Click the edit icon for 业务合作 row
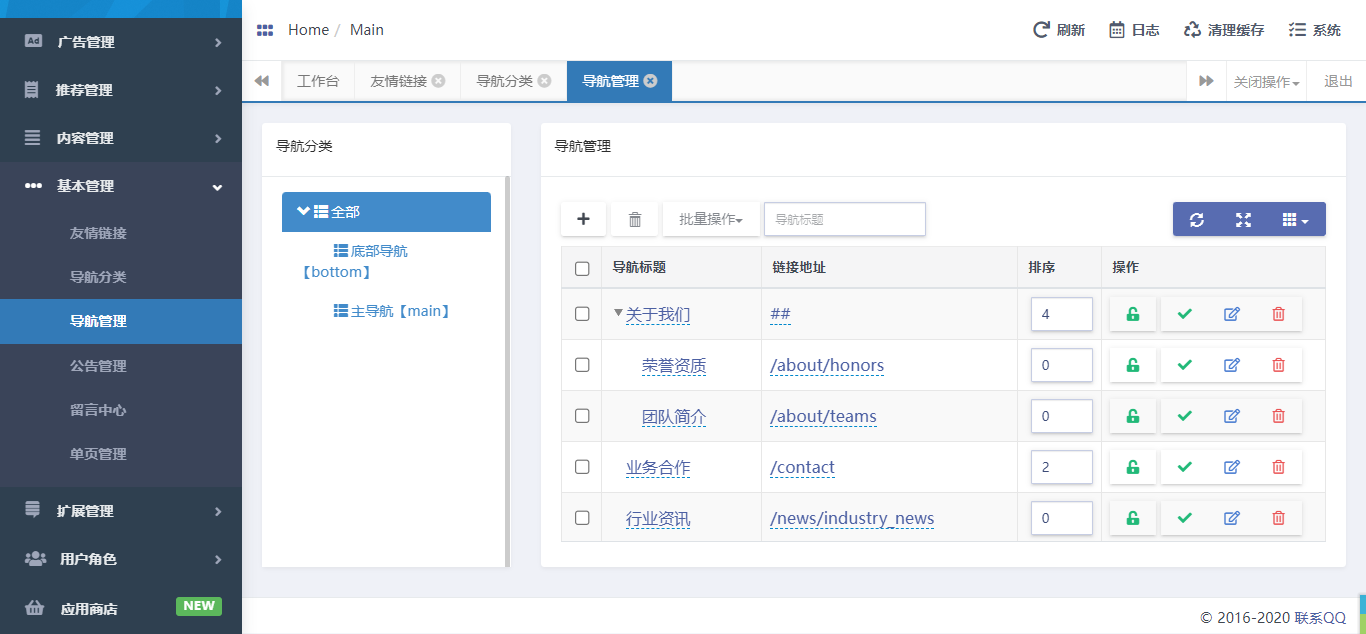 pyautogui.click(x=1231, y=467)
